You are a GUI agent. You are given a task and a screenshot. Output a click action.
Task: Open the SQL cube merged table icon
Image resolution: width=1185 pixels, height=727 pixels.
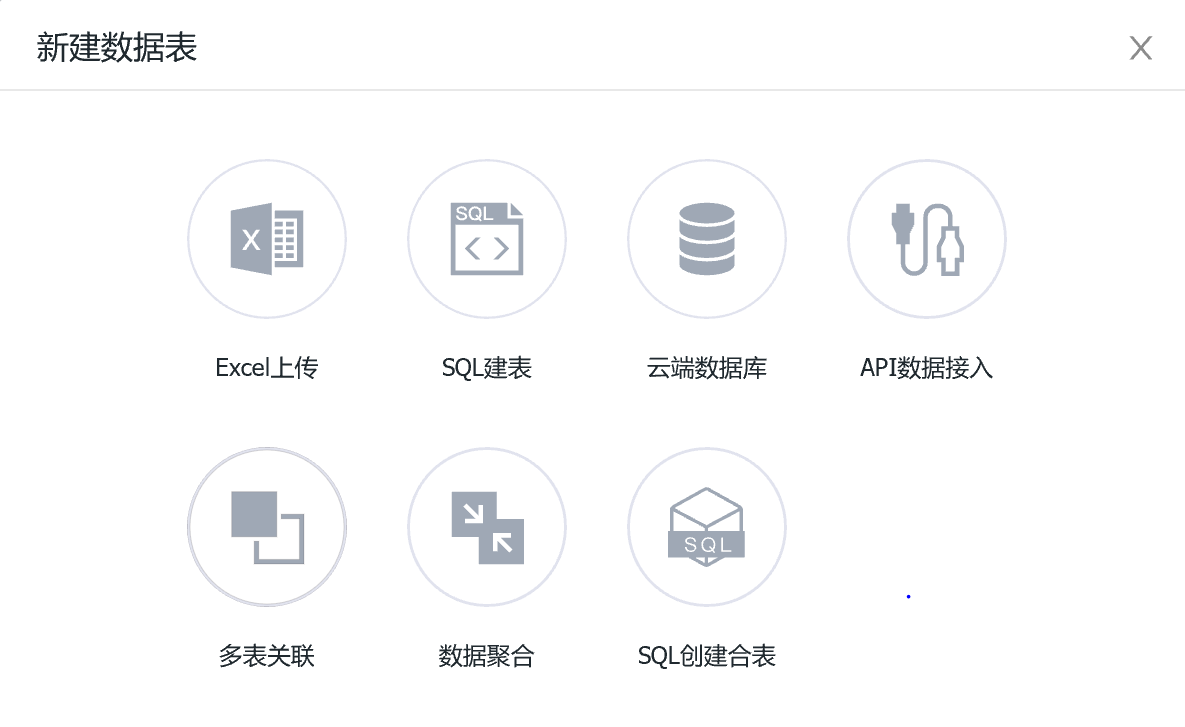[707, 527]
